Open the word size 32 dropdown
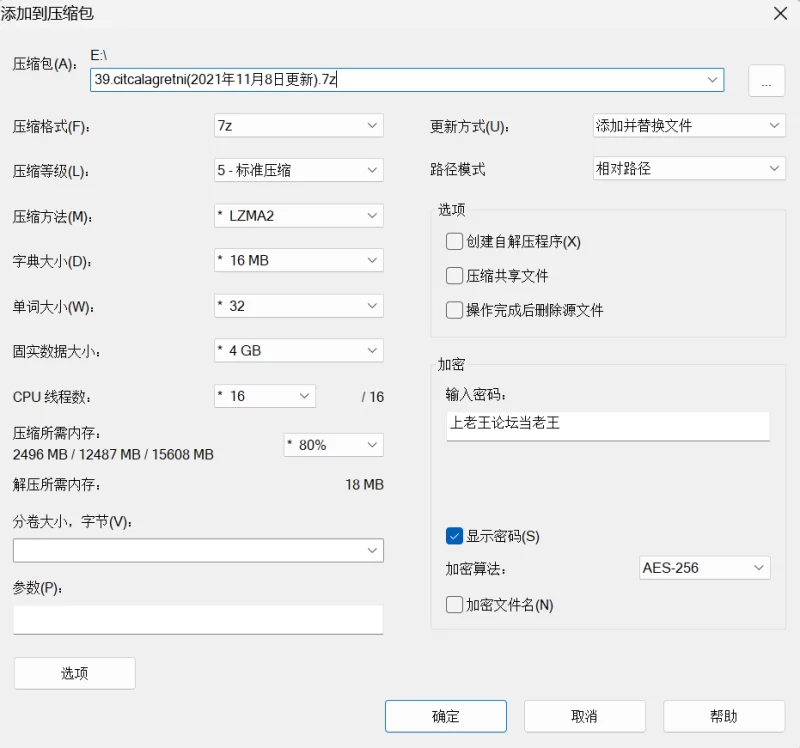The height and width of the screenshot is (748, 800). point(298,306)
